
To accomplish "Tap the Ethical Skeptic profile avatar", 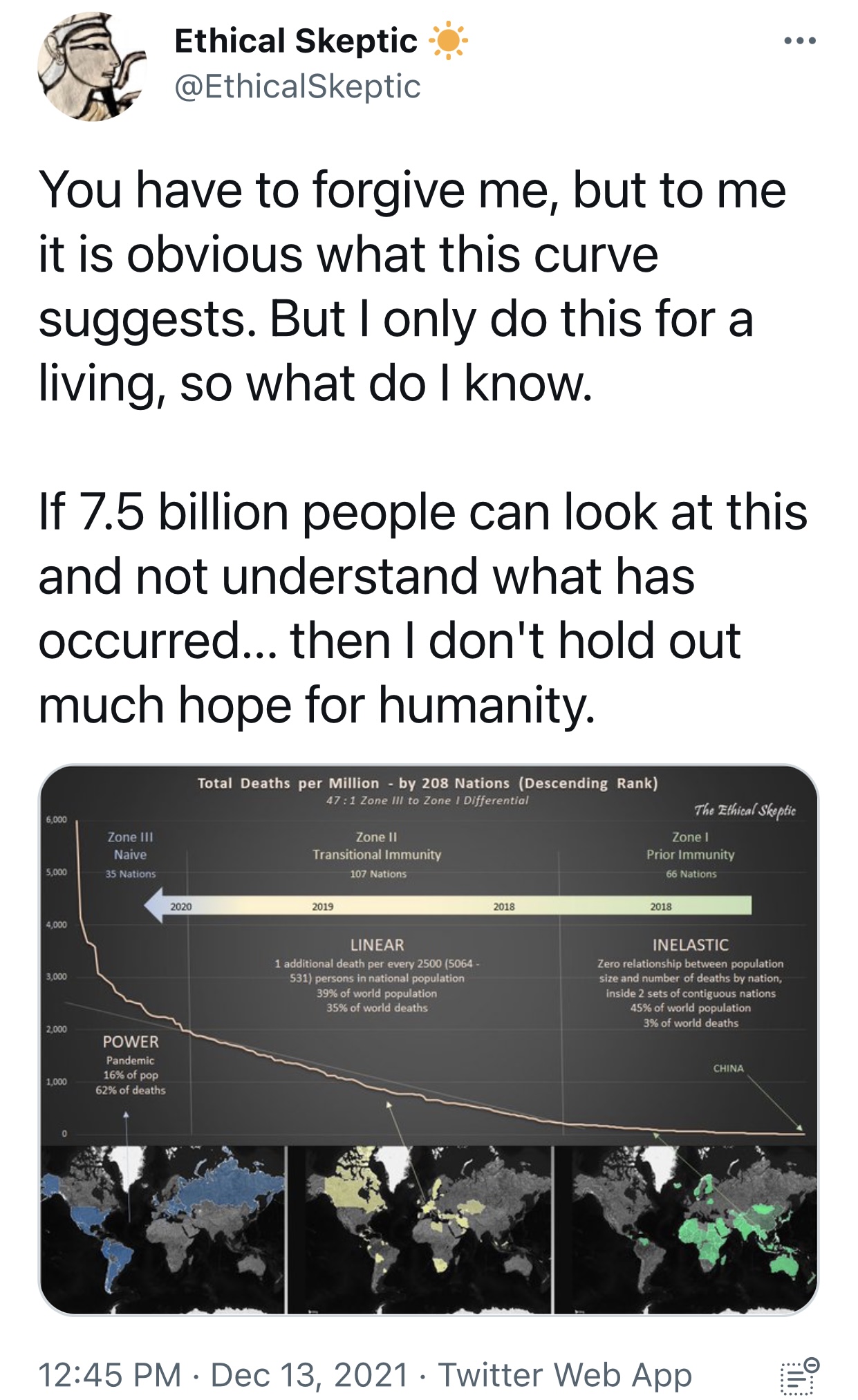I will pos(92,67).
